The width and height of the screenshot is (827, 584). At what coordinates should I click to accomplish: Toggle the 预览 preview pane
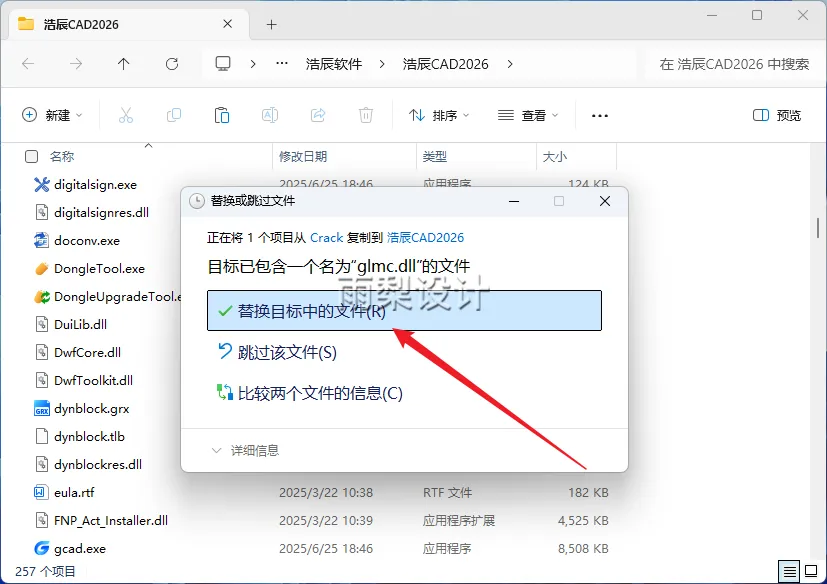click(x=776, y=115)
